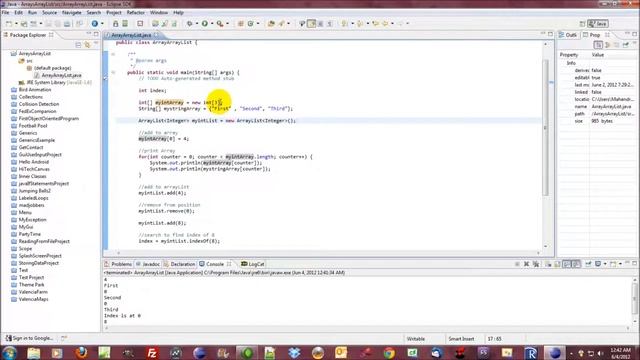Open the Help menu
Screen dimensions: 640x360
click(178, 13)
